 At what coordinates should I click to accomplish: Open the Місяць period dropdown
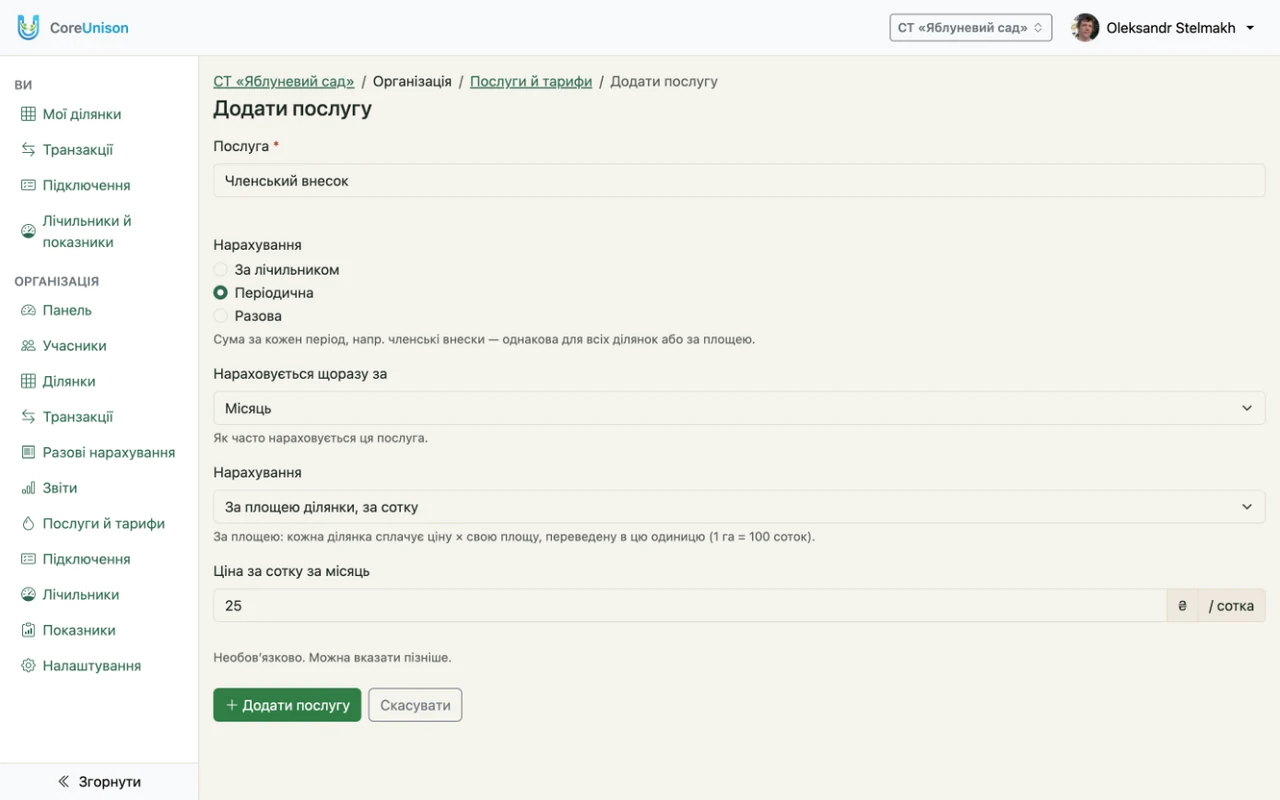pyautogui.click(x=739, y=408)
